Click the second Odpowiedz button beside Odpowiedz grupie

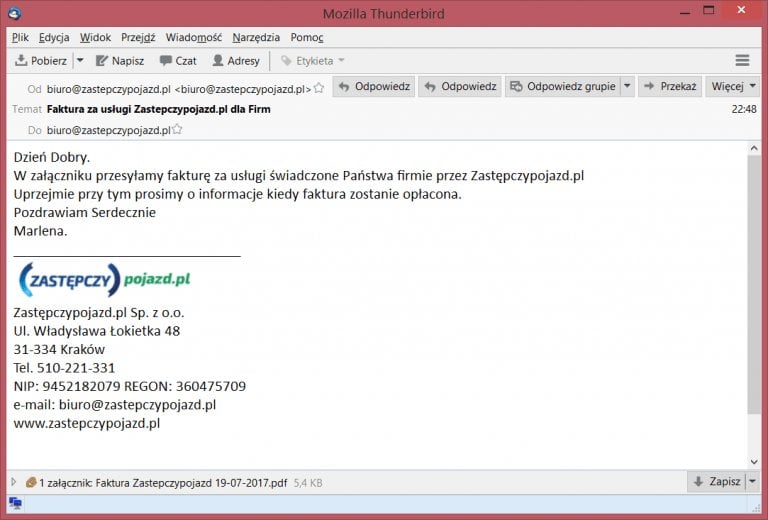(x=460, y=87)
